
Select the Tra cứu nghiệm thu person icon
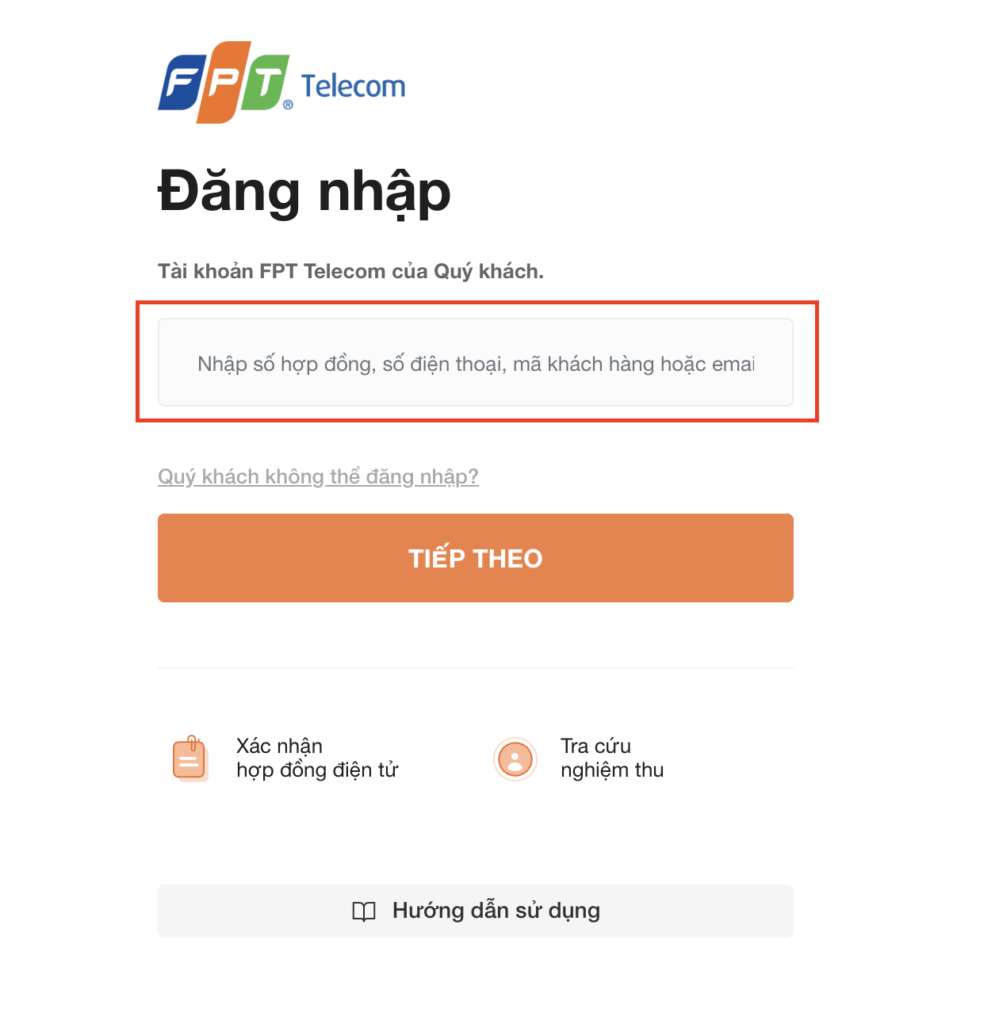click(515, 759)
